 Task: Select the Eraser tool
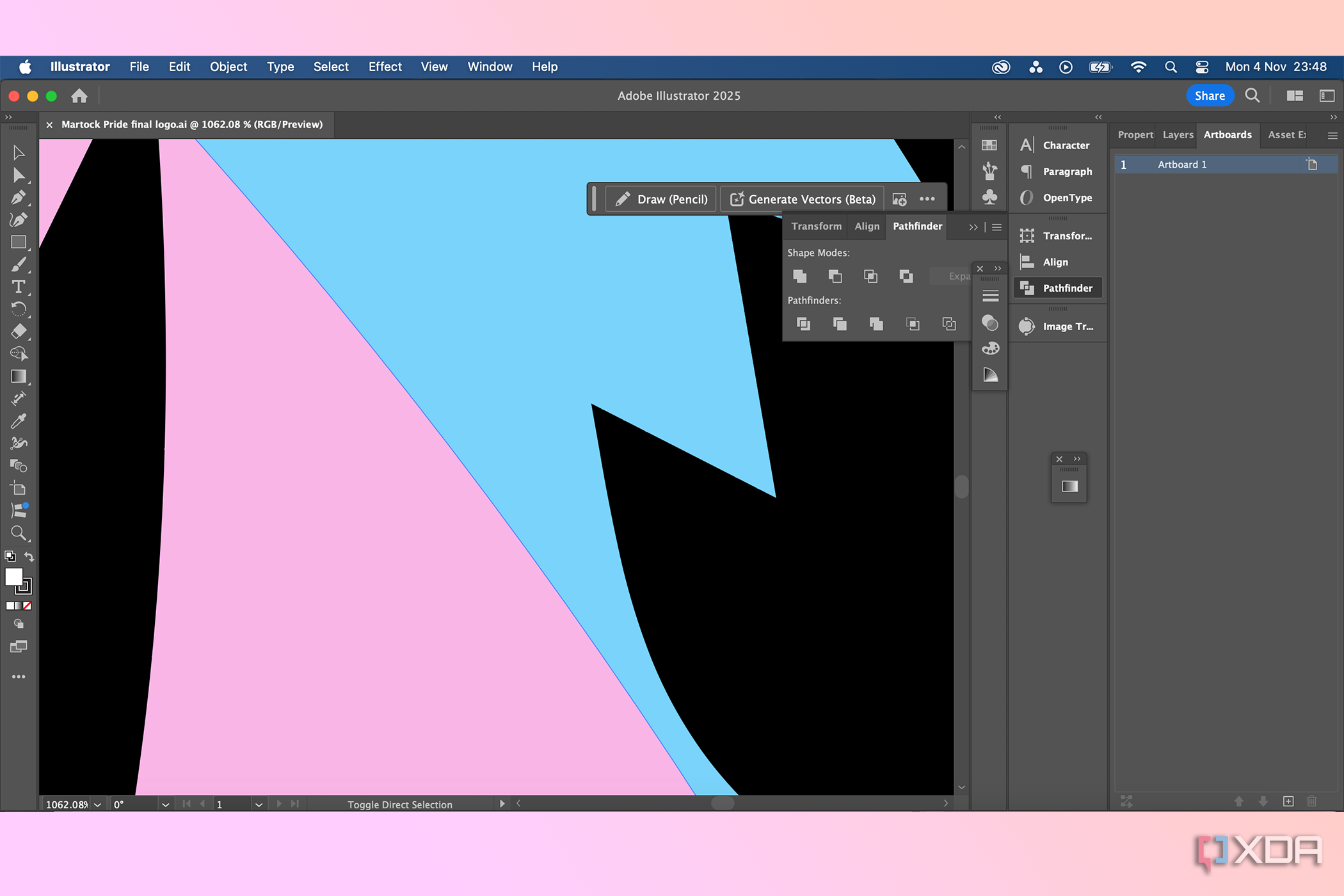[19, 332]
